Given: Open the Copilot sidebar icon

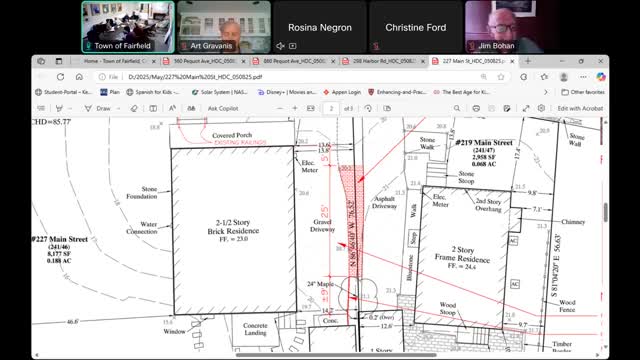Looking at the screenshot, I should 600,77.
